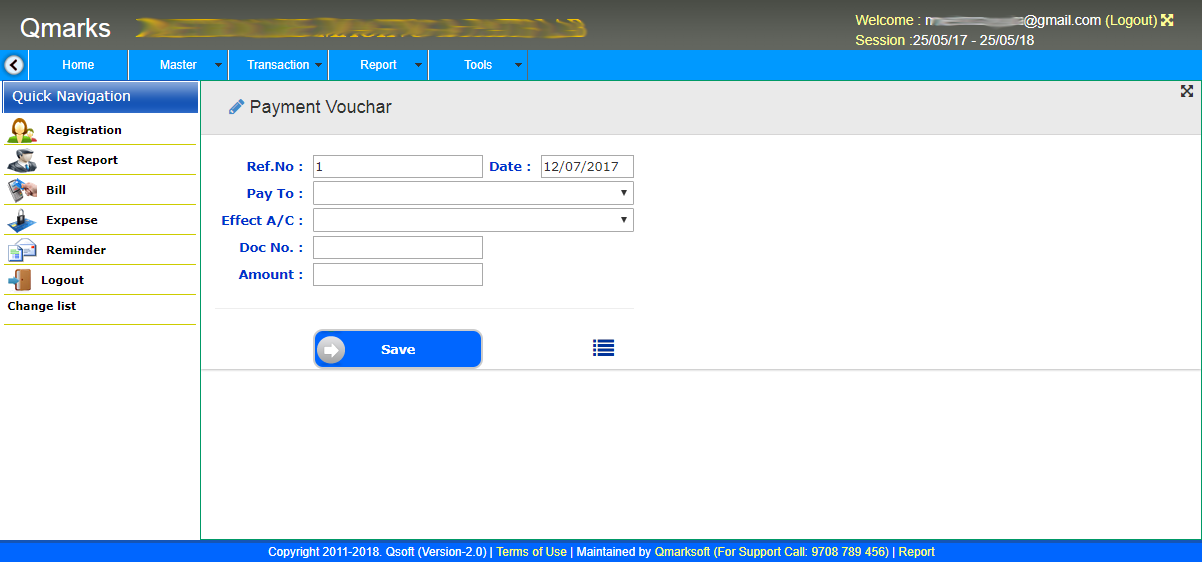
Task: Toggle fullscreen using panel expand icon
Action: pos(1187,91)
